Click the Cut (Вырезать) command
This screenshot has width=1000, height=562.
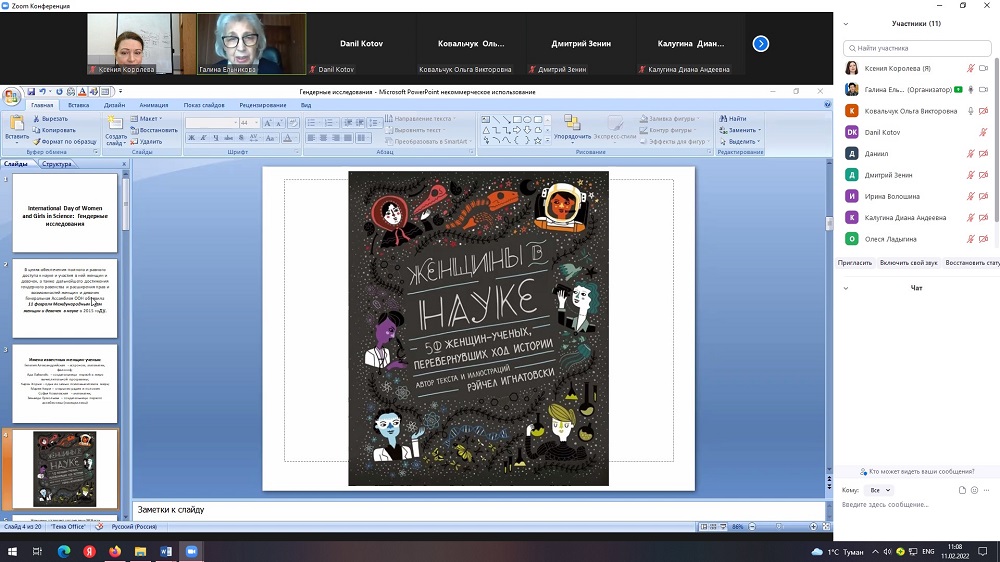pyautogui.click(x=50, y=118)
